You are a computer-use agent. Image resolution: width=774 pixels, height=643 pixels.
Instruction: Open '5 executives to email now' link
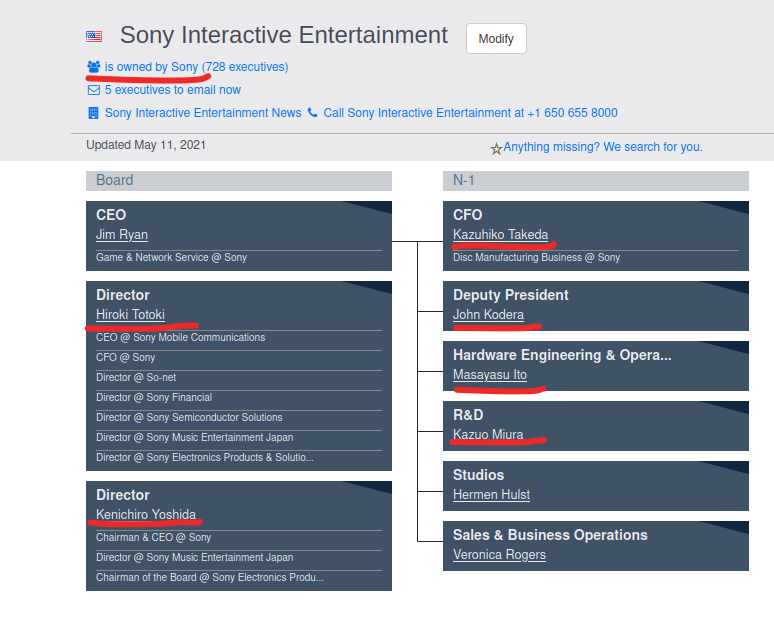click(173, 90)
